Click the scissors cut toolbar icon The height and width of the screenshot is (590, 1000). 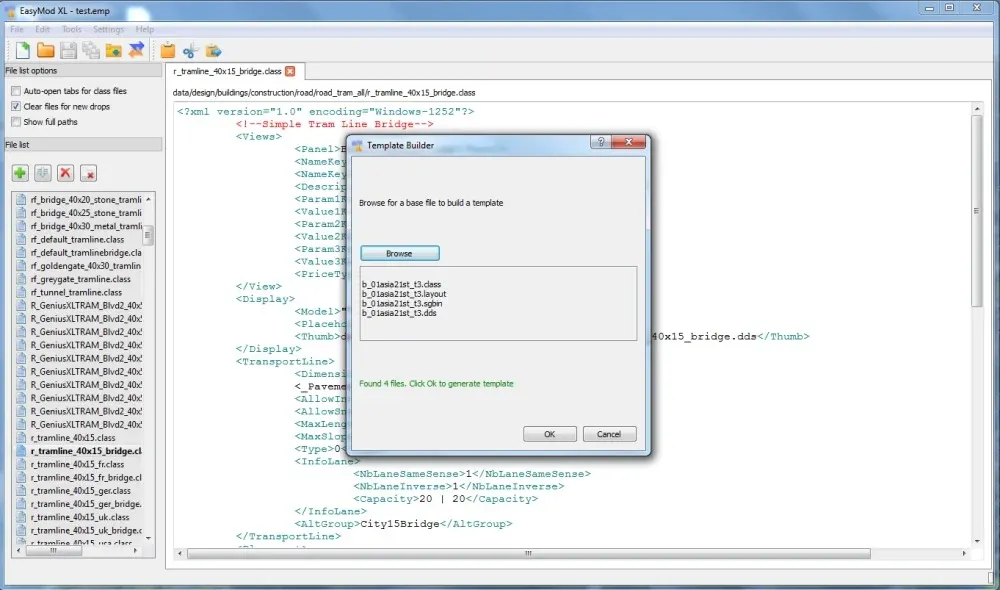point(190,50)
